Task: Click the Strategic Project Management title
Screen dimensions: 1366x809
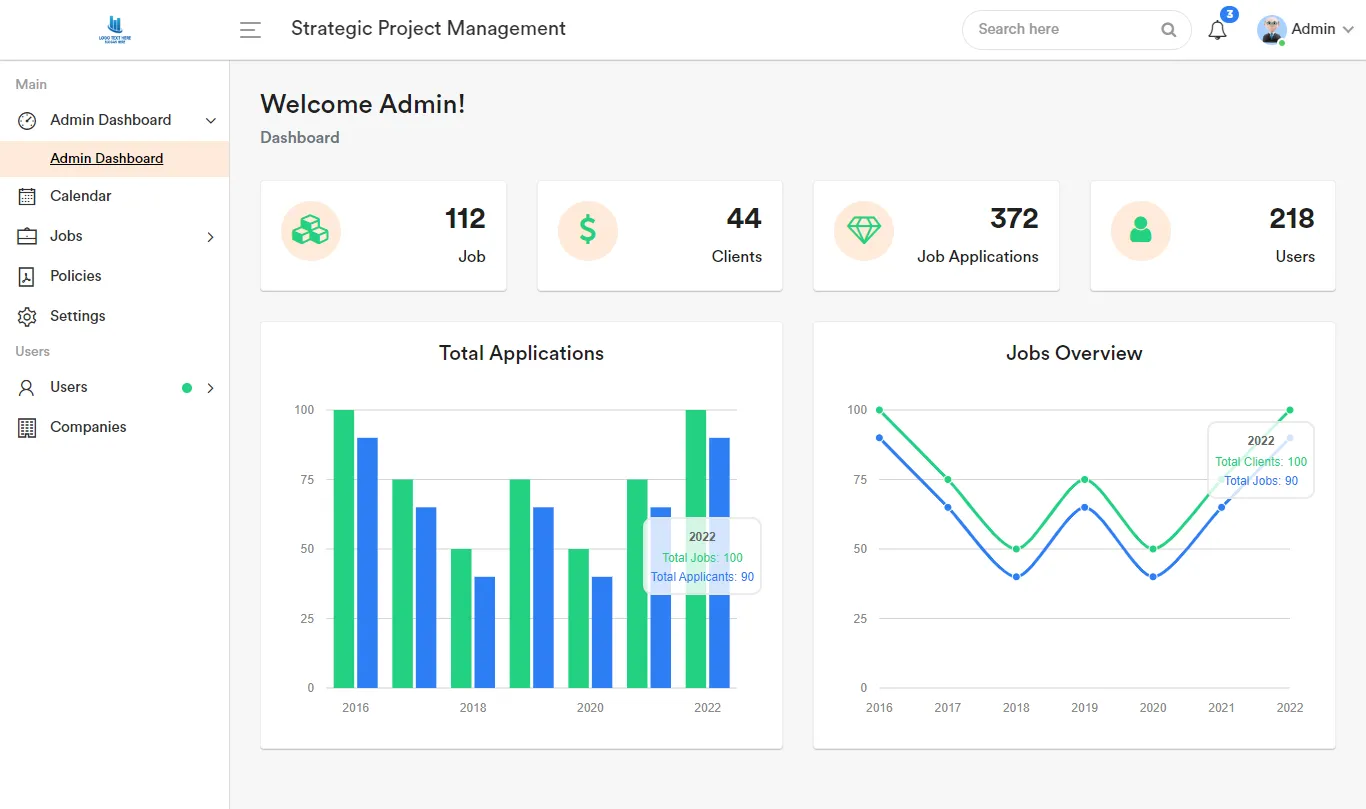Action: pyautogui.click(x=428, y=29)
